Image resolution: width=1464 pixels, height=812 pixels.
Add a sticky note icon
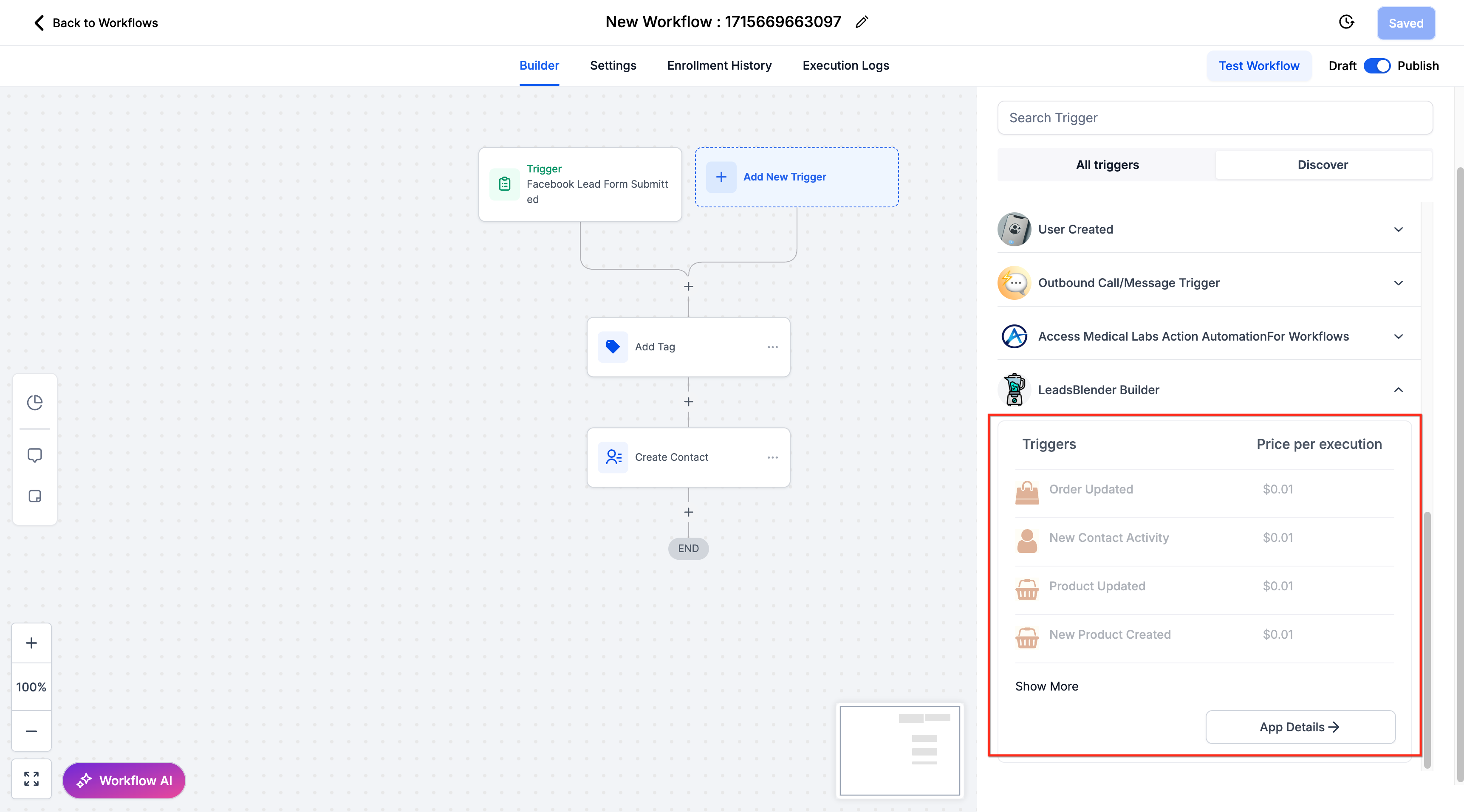pyautogui.click(x=35, y=496)
